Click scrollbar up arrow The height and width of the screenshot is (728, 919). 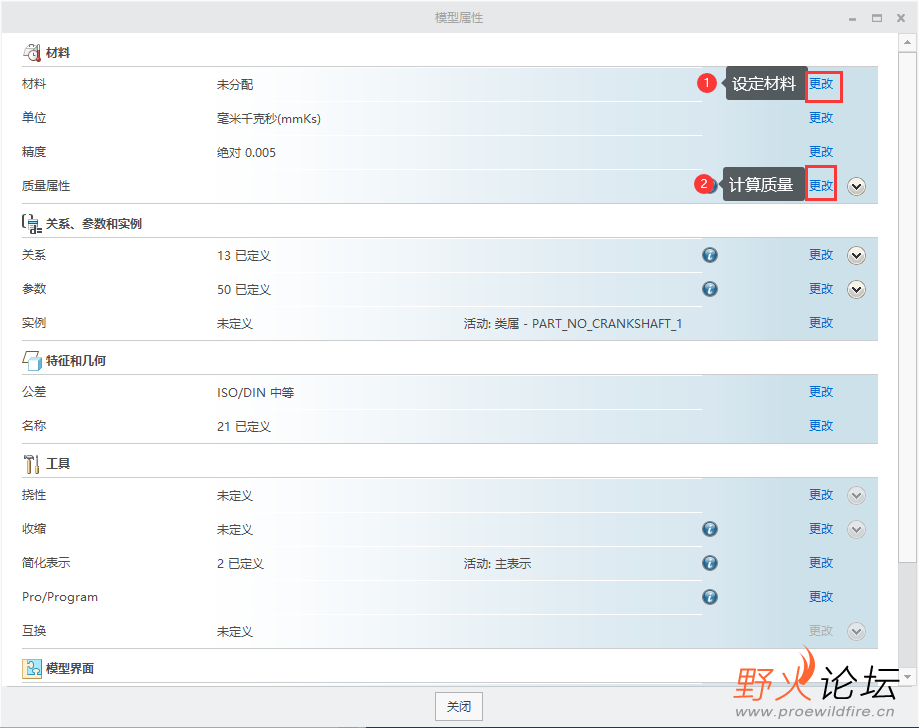907,42
